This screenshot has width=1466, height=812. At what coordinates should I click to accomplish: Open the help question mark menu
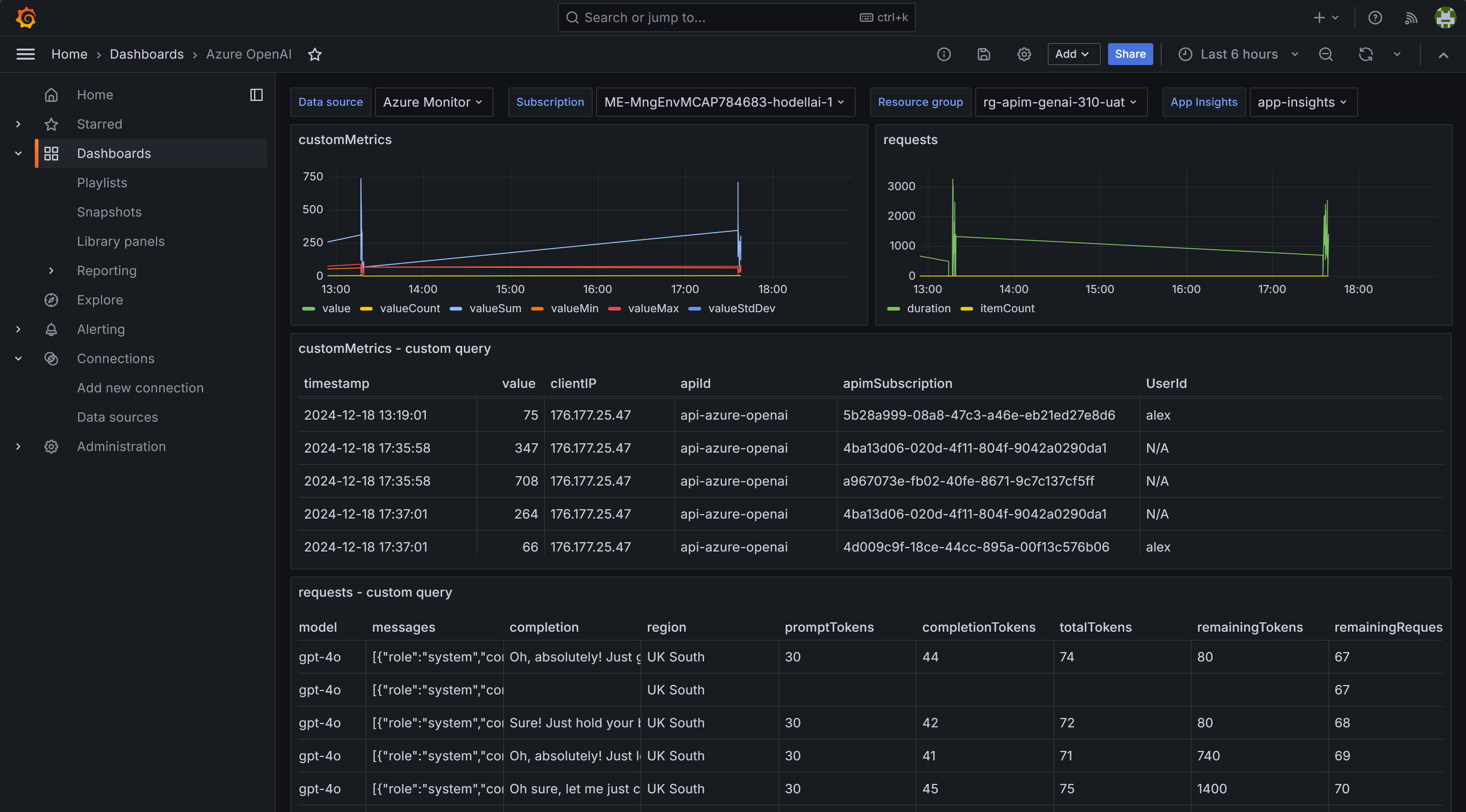click(x=1375, y=18)
